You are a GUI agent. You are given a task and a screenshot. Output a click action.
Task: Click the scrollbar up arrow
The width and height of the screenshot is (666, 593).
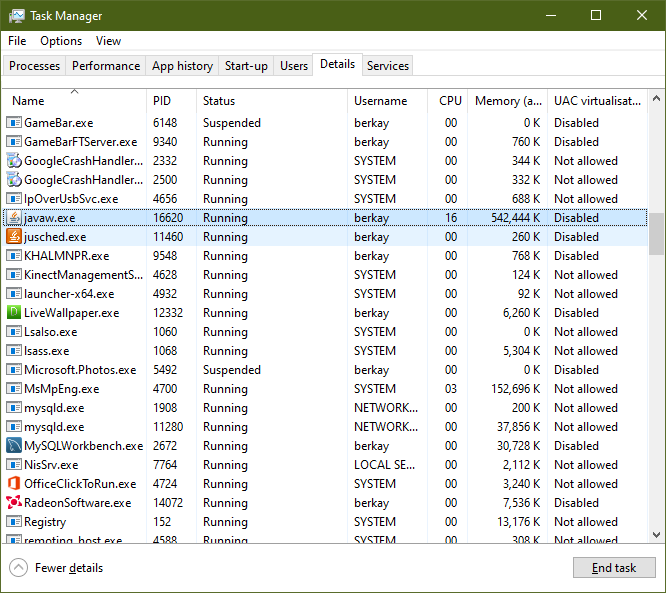pos(656,99)
